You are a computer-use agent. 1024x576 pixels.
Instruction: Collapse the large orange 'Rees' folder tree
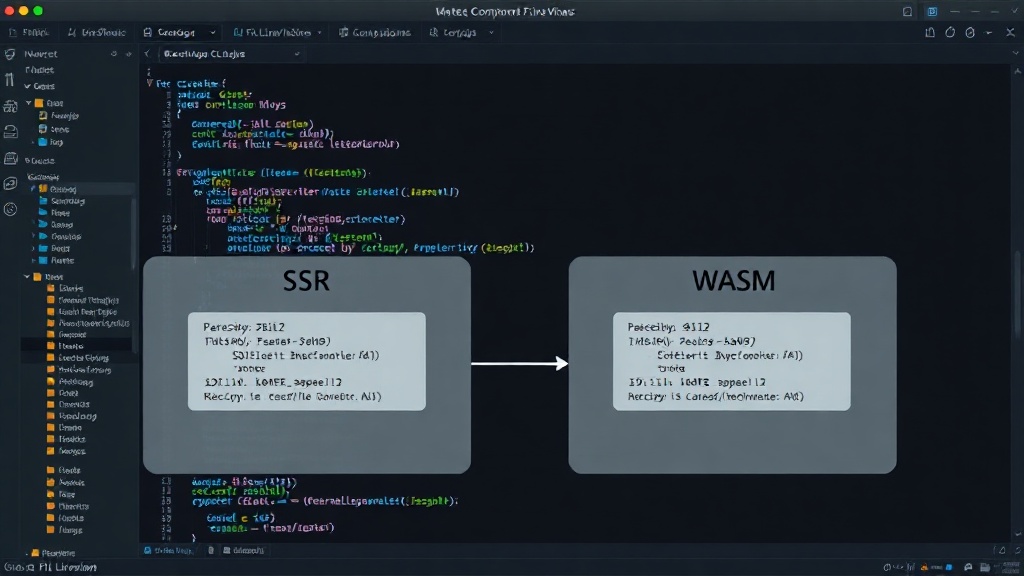point(27,277)
